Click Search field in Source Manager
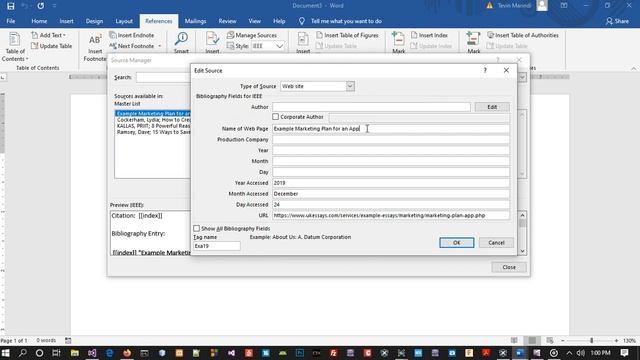640x360 pixels. 163,78
